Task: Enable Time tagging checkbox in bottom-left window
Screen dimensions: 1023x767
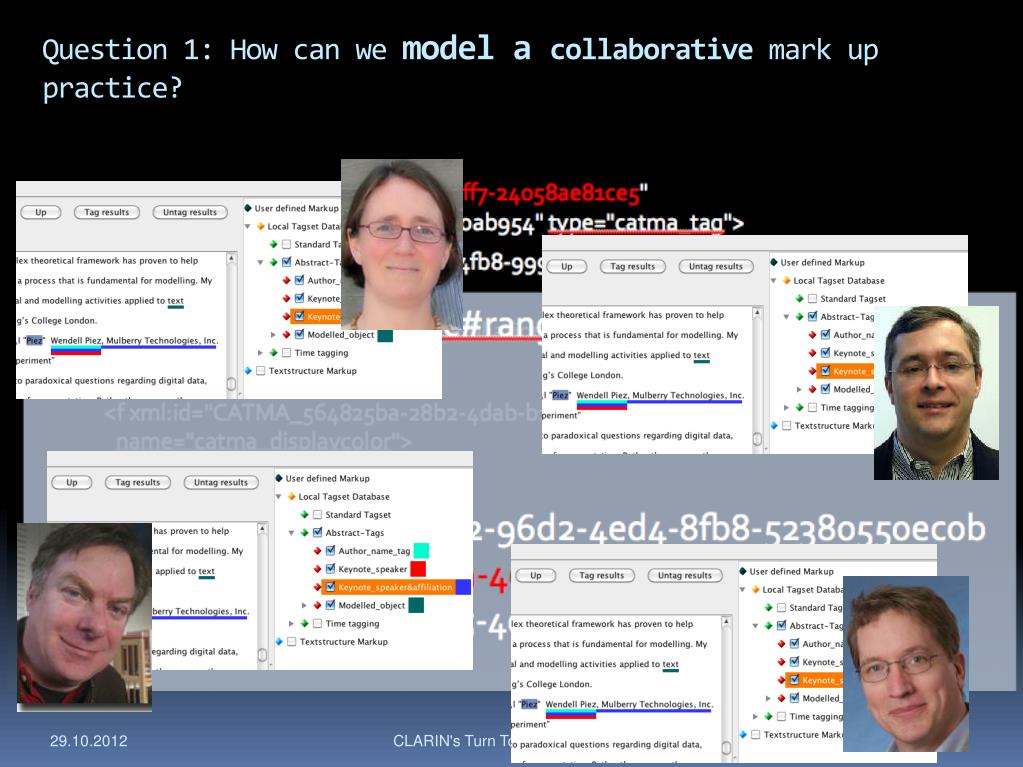Action: click(318, 624)
